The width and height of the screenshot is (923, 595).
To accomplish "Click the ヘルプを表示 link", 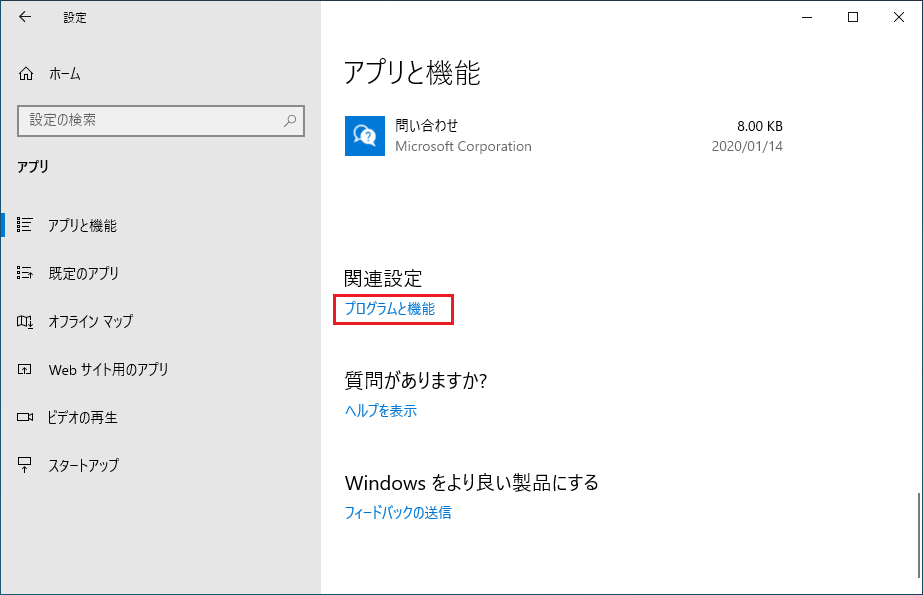I will tap(381, 410).
